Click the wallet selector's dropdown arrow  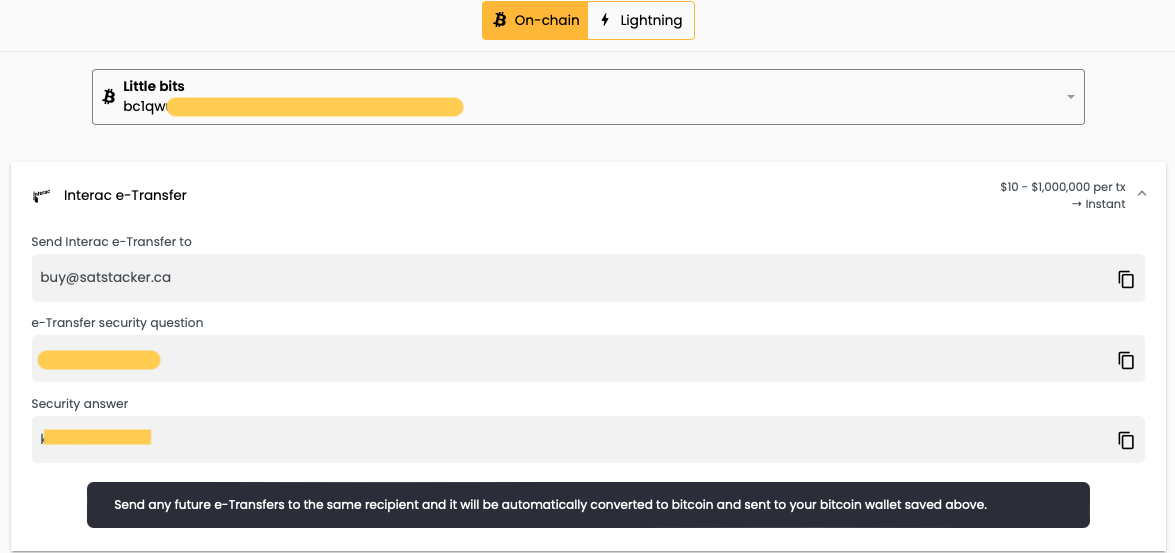1070,97
